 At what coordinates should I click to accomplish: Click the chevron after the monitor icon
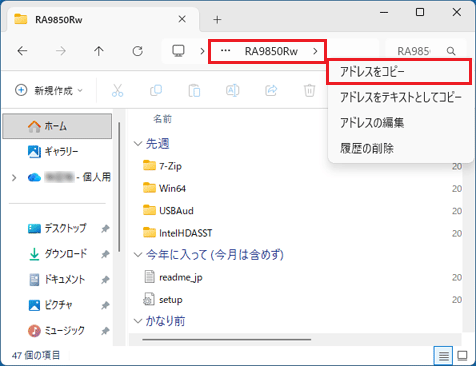(x=202, y=51)
